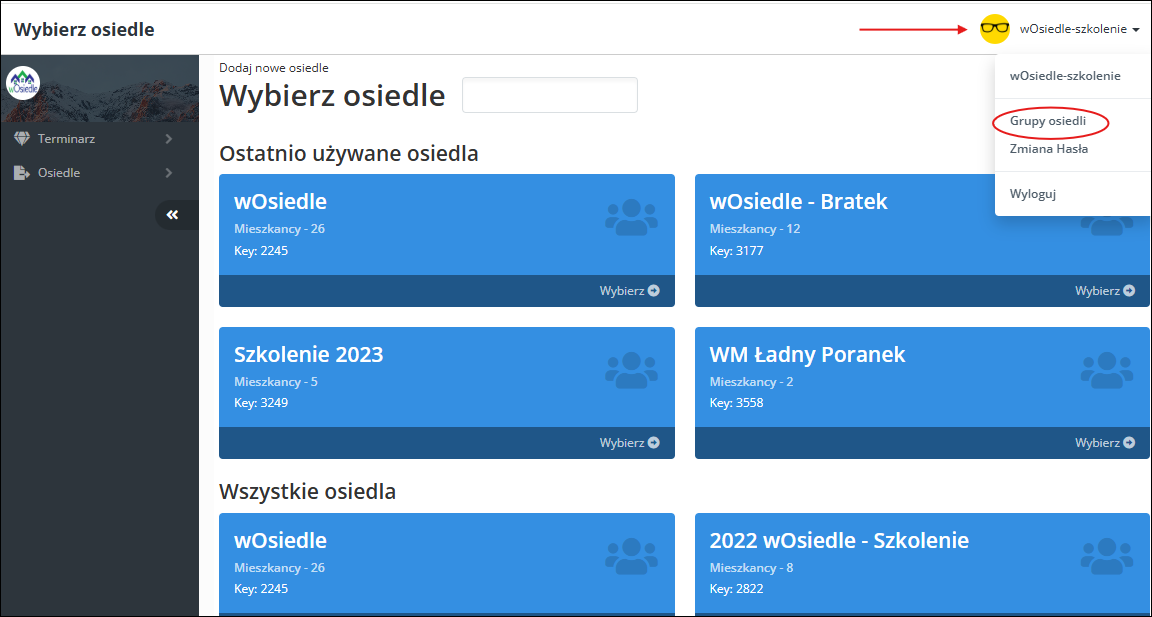Expand the Terminarz sidebar submenu
1152x617 pixels.
[x=169, y=139]
